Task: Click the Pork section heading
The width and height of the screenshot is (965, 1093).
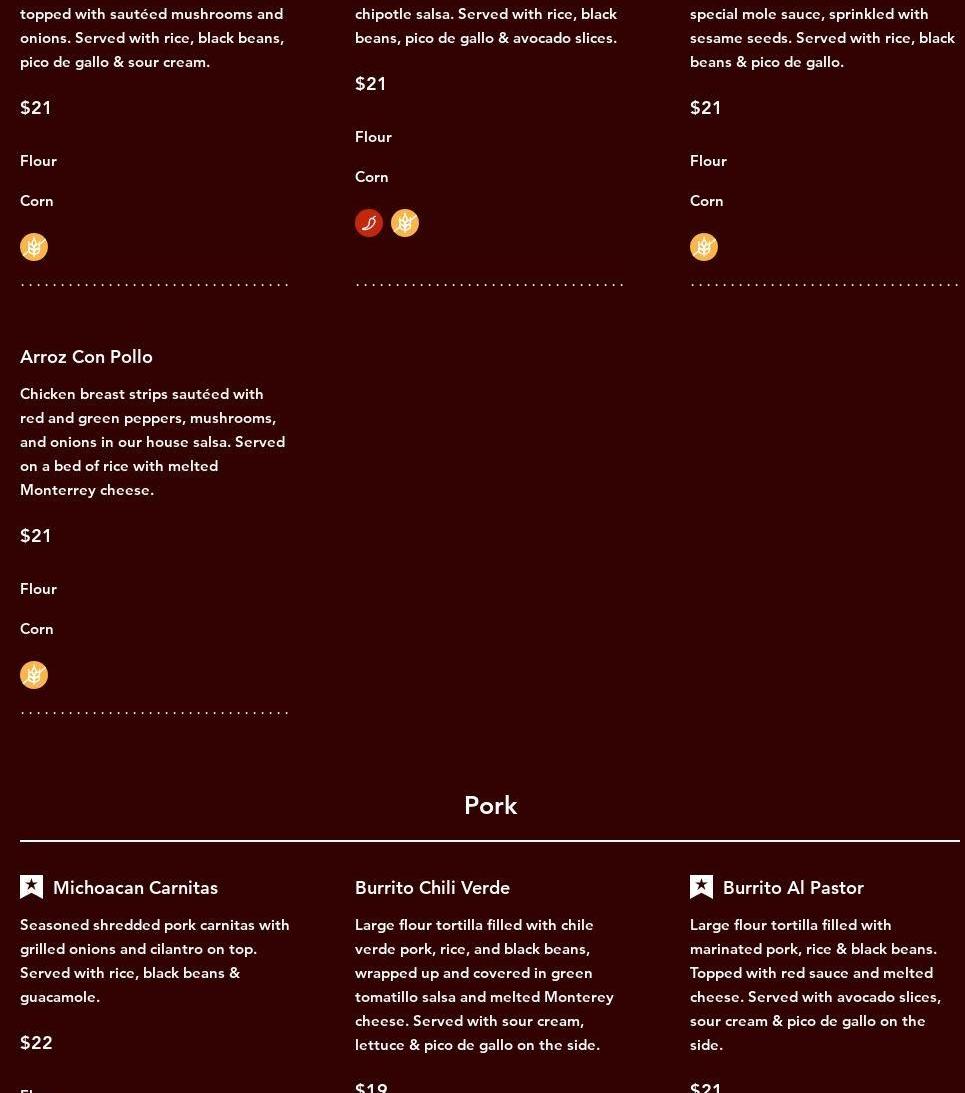Action: point(490,806)
